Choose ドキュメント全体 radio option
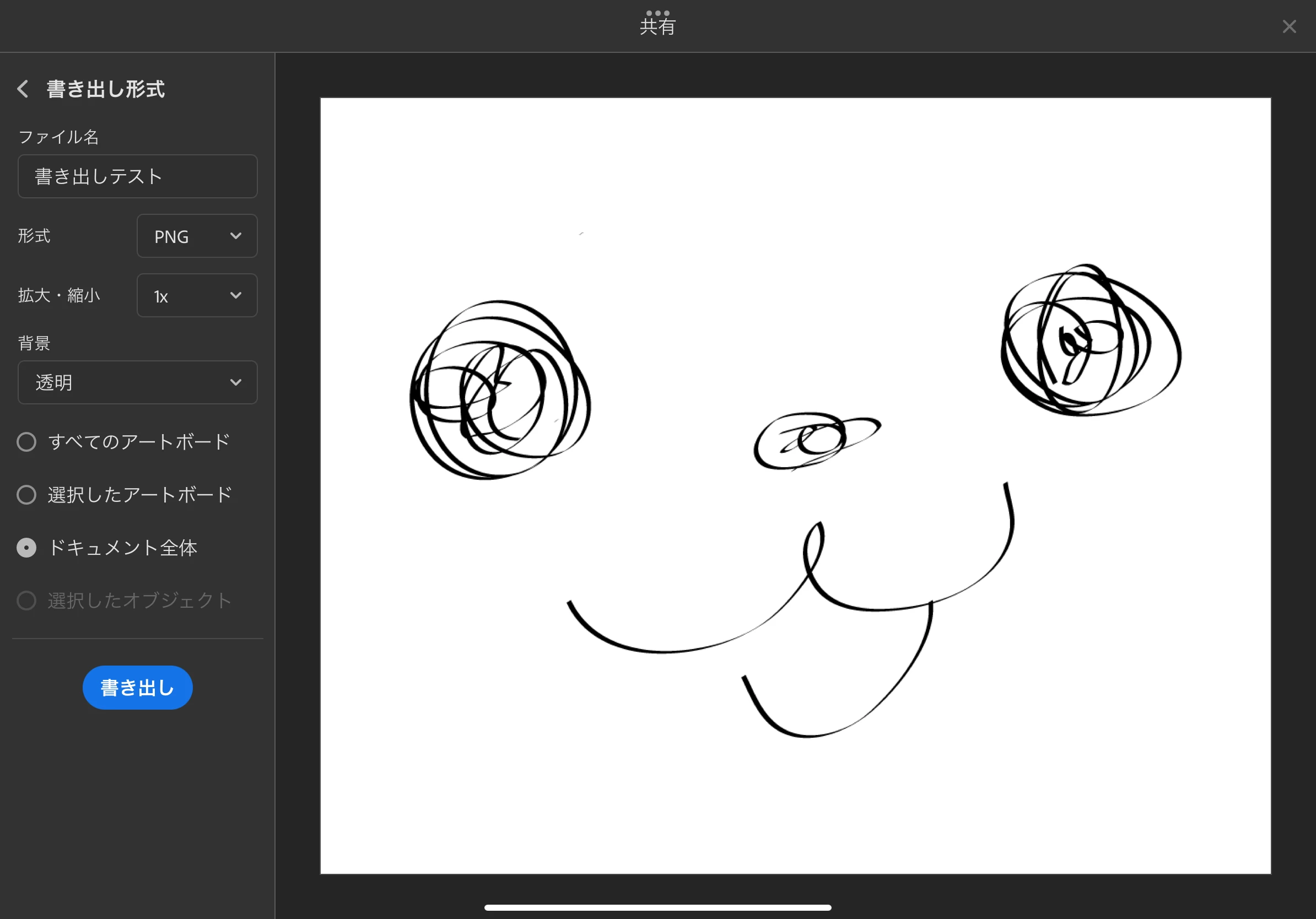The width and height of the screenshot is (1316, 919). point(26,548)
